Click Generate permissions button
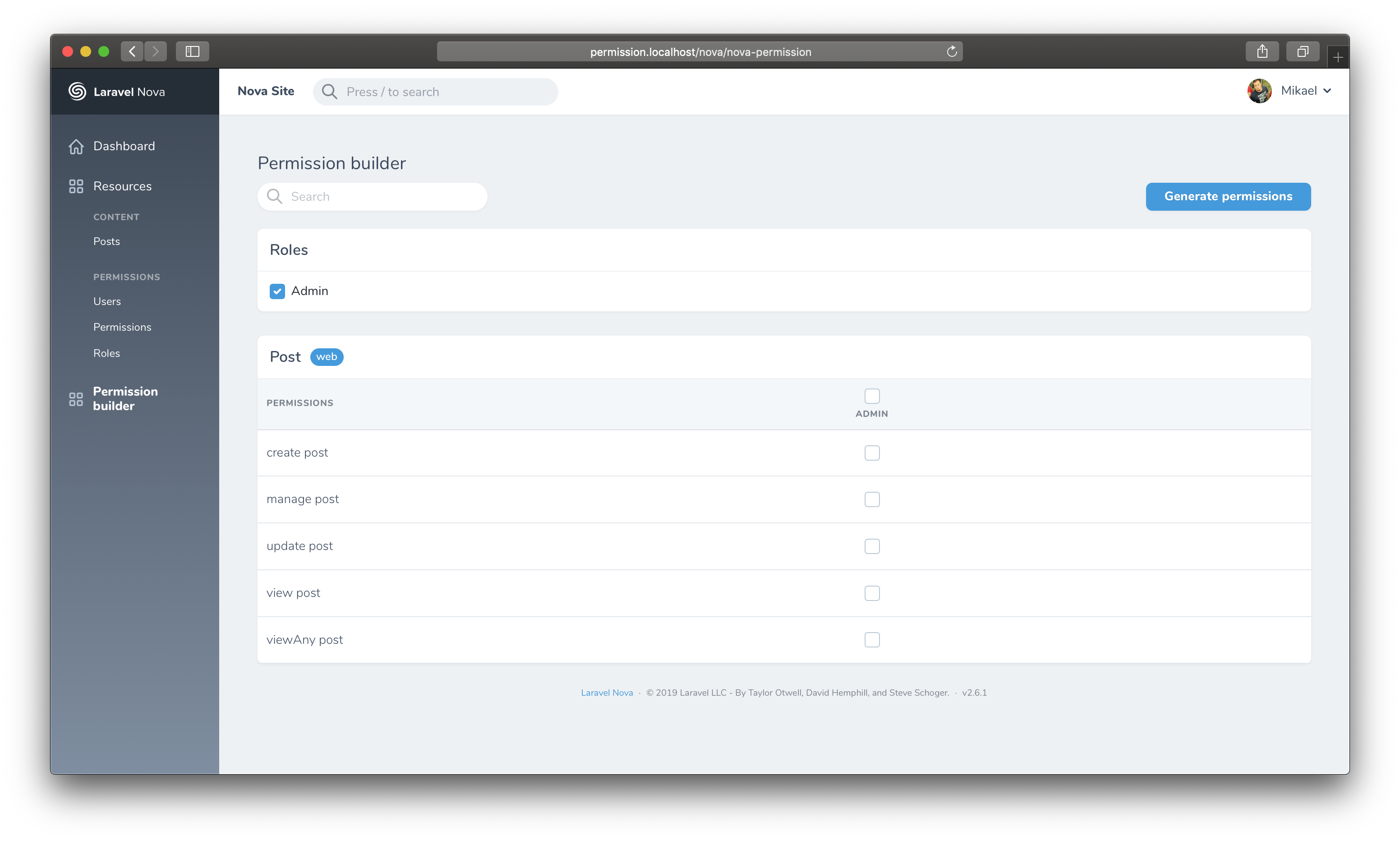This screenshot has width=1400, height=841. tap(1228, 196)
